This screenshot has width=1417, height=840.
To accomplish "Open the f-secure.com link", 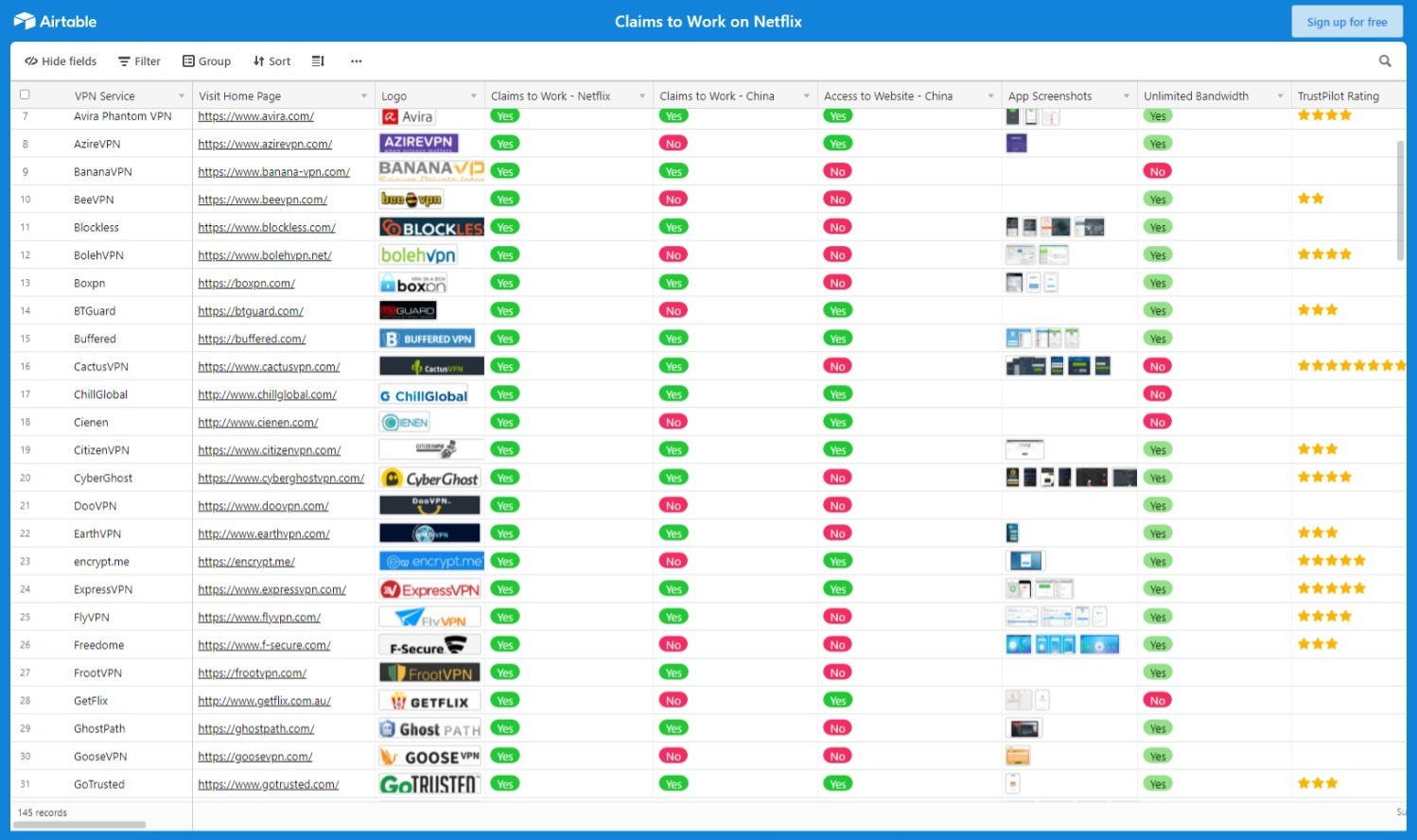I will coord(264,645).
